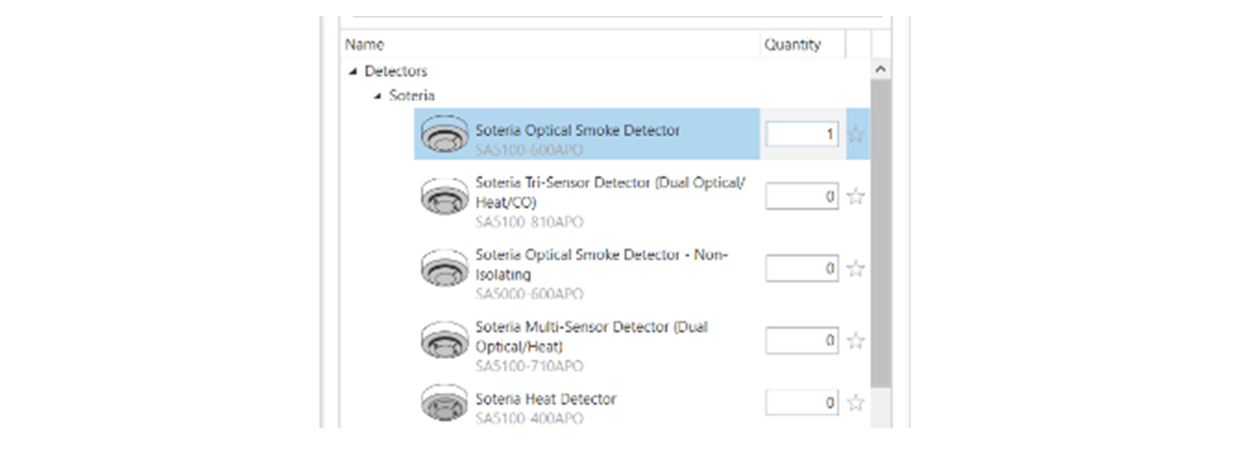
Task: Favorite the Multi-Sensor Detector star
Action: [855, 340]
